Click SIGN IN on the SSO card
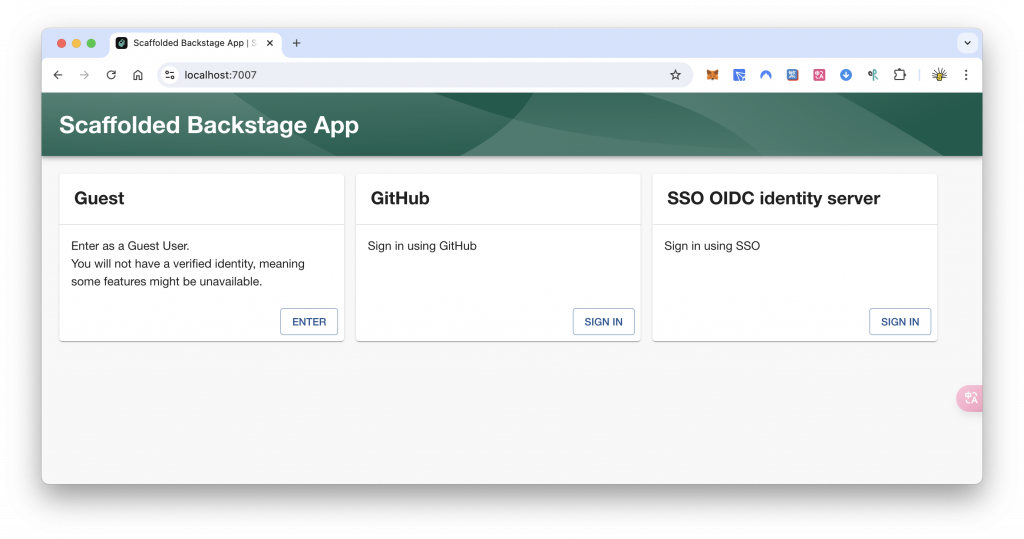The height and width of the screenshot is (539, 1024). coord(900,321)
